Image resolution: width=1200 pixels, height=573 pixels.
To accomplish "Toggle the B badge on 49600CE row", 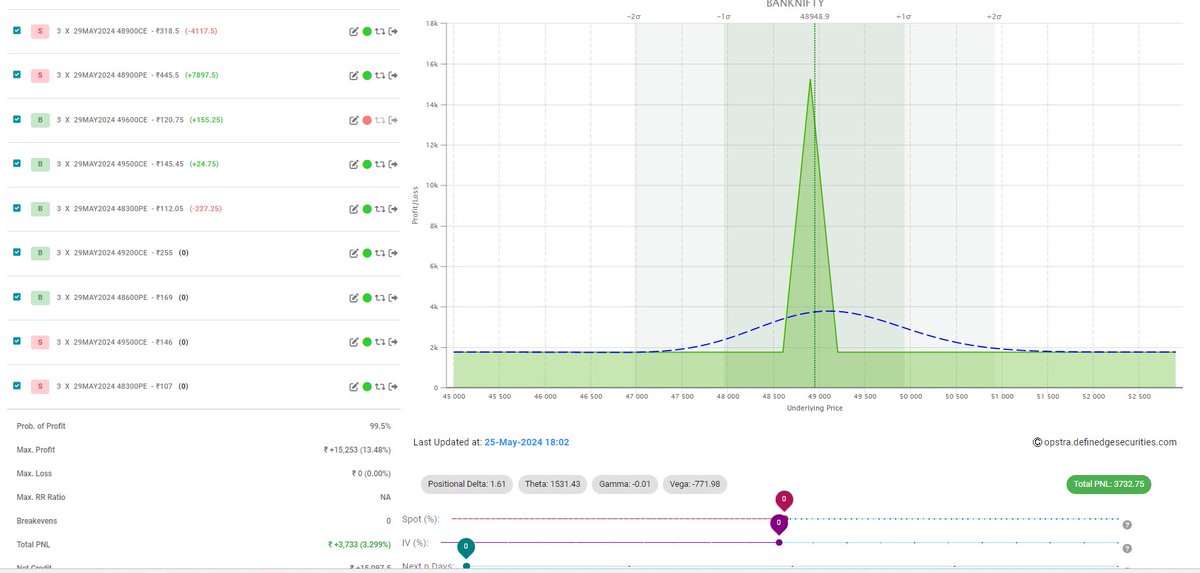I will 40,120.
